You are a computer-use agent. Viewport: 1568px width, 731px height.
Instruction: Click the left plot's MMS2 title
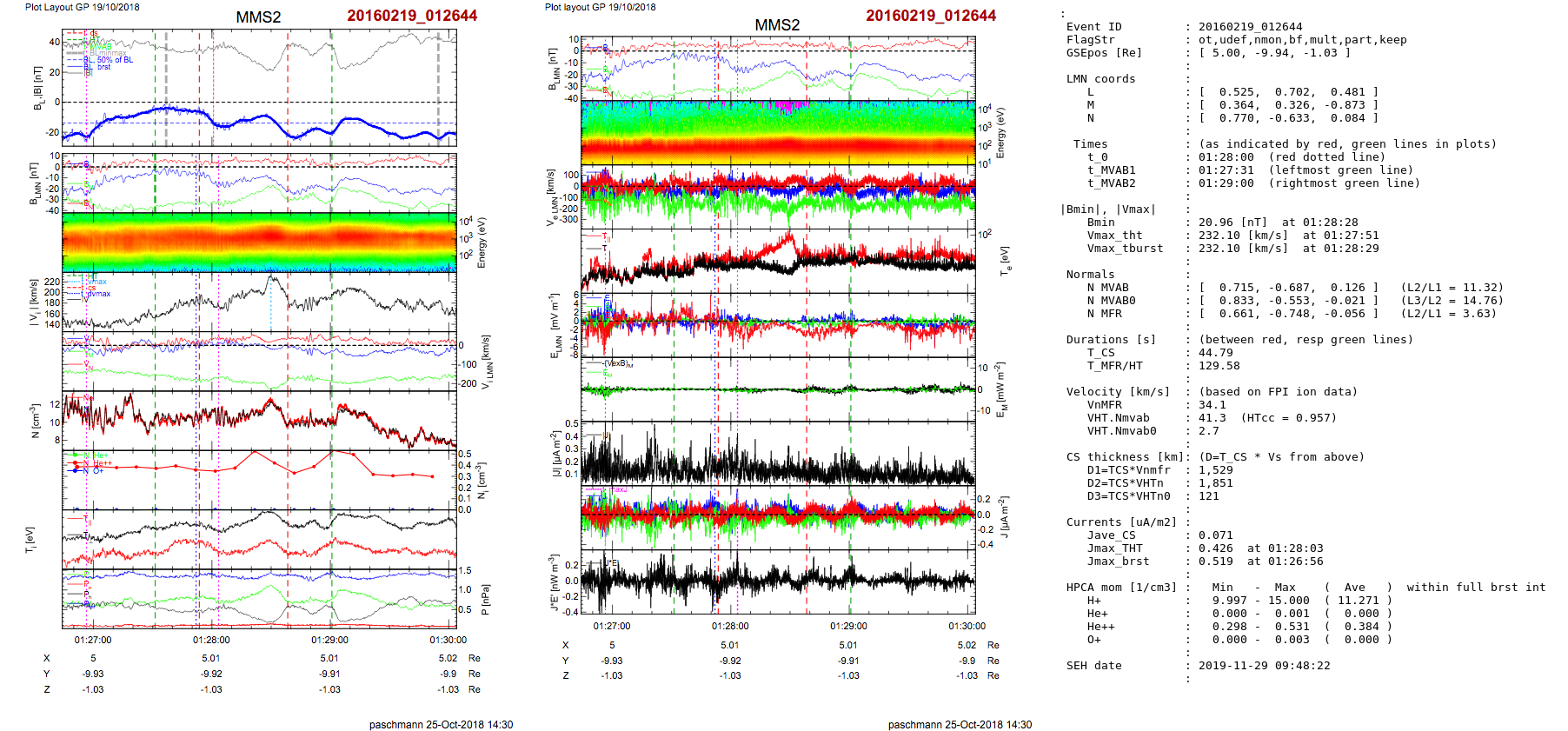[258, 17]
